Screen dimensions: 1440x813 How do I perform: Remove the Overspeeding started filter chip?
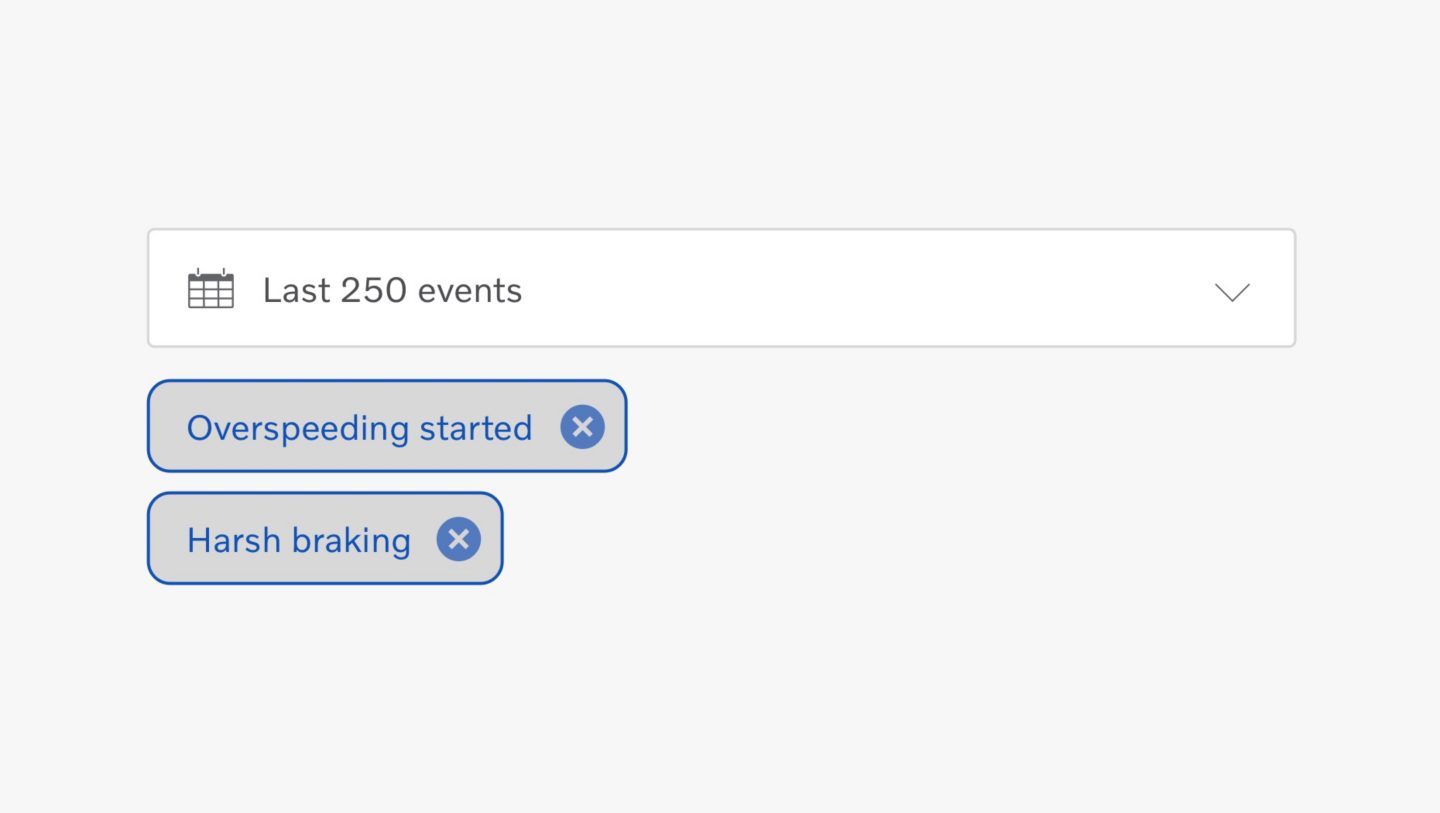582,427
